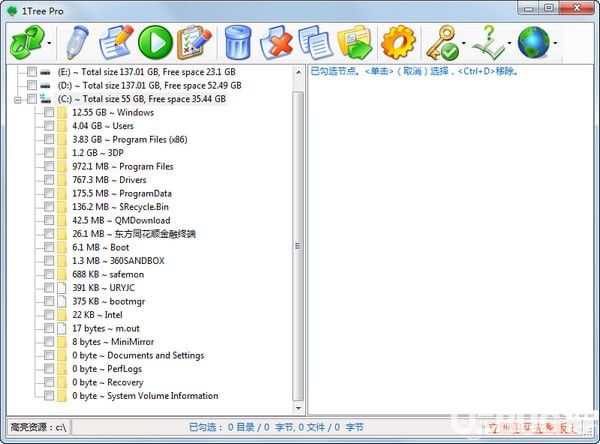Click the status bar selection summary text

tap(276, 427)
